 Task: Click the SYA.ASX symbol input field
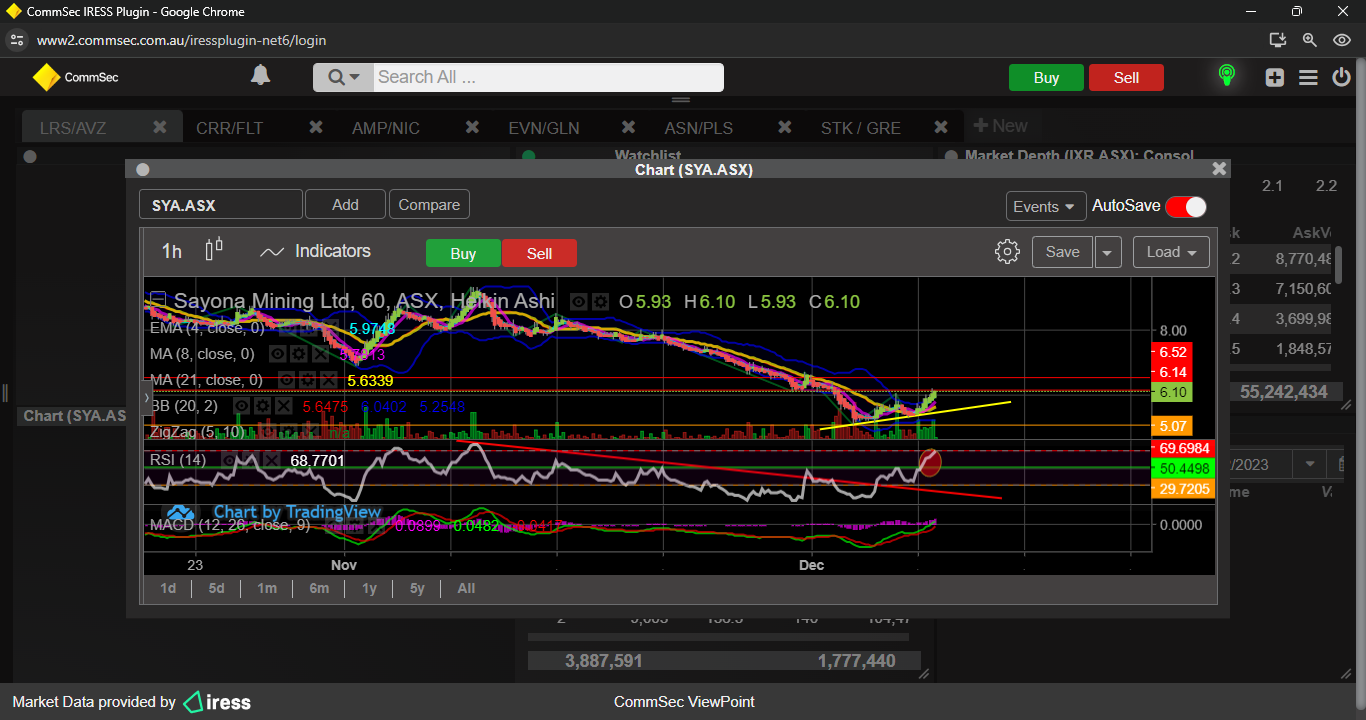(220, 205)
